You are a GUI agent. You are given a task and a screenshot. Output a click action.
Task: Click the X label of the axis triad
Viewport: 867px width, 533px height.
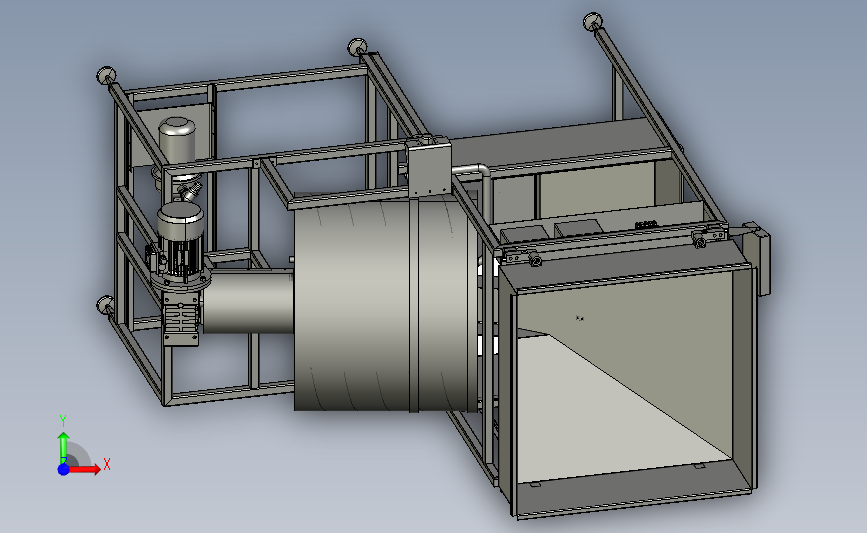tap(107, 464)
